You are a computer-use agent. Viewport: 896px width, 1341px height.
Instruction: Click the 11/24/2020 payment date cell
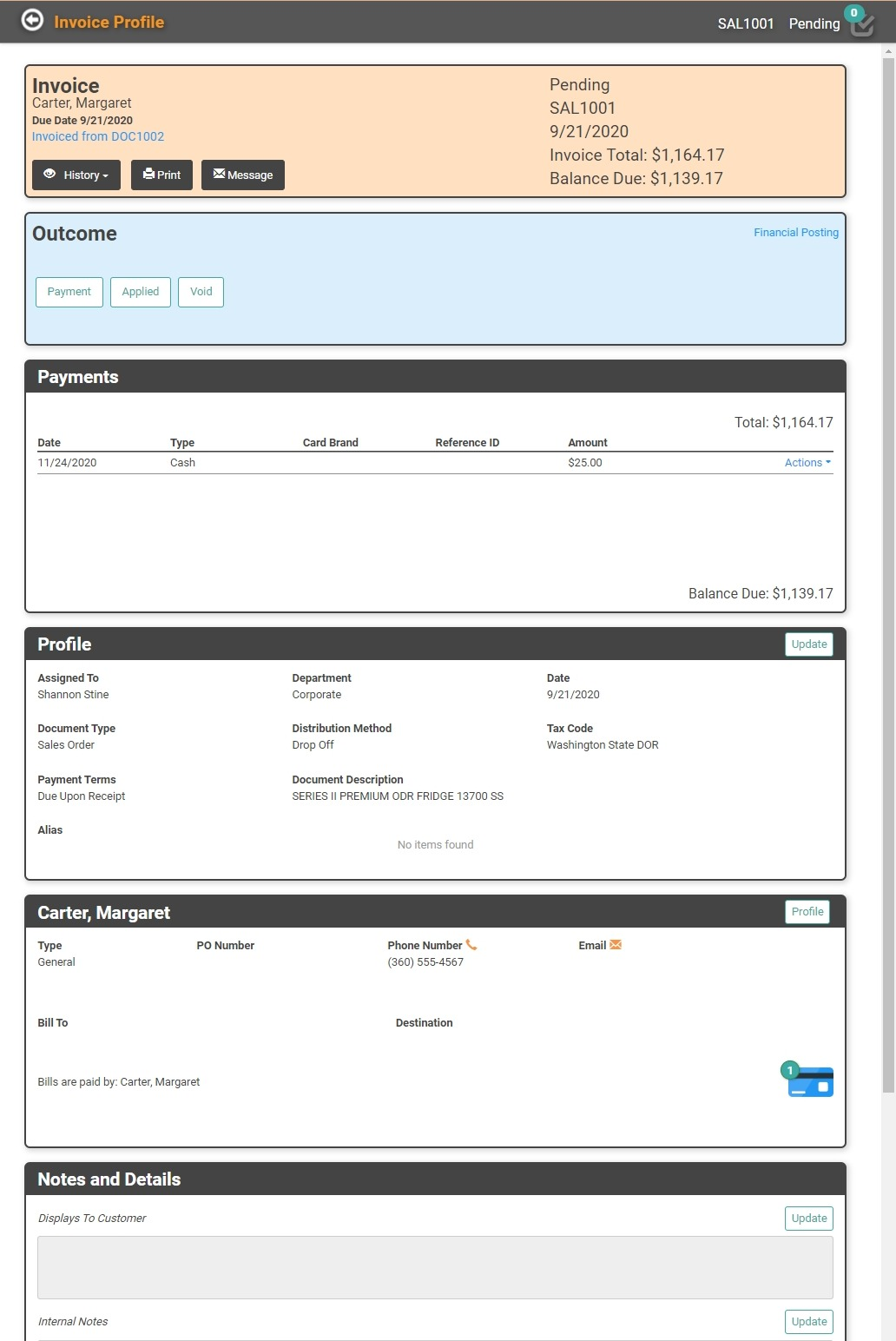tap(67, 463)
